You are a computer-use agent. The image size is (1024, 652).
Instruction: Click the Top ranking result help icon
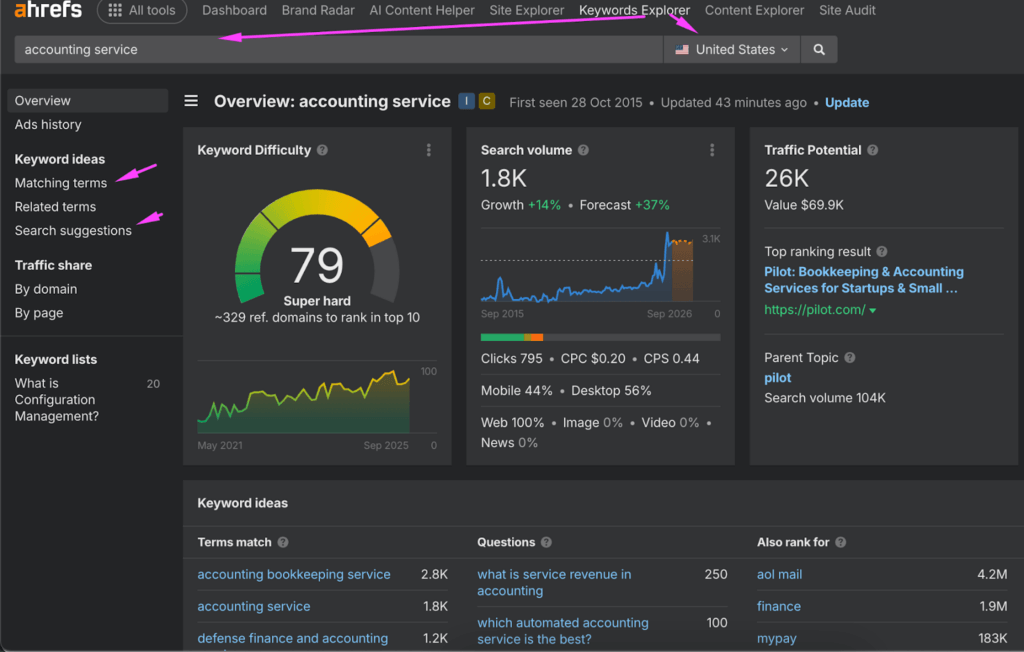coord(881,252)
